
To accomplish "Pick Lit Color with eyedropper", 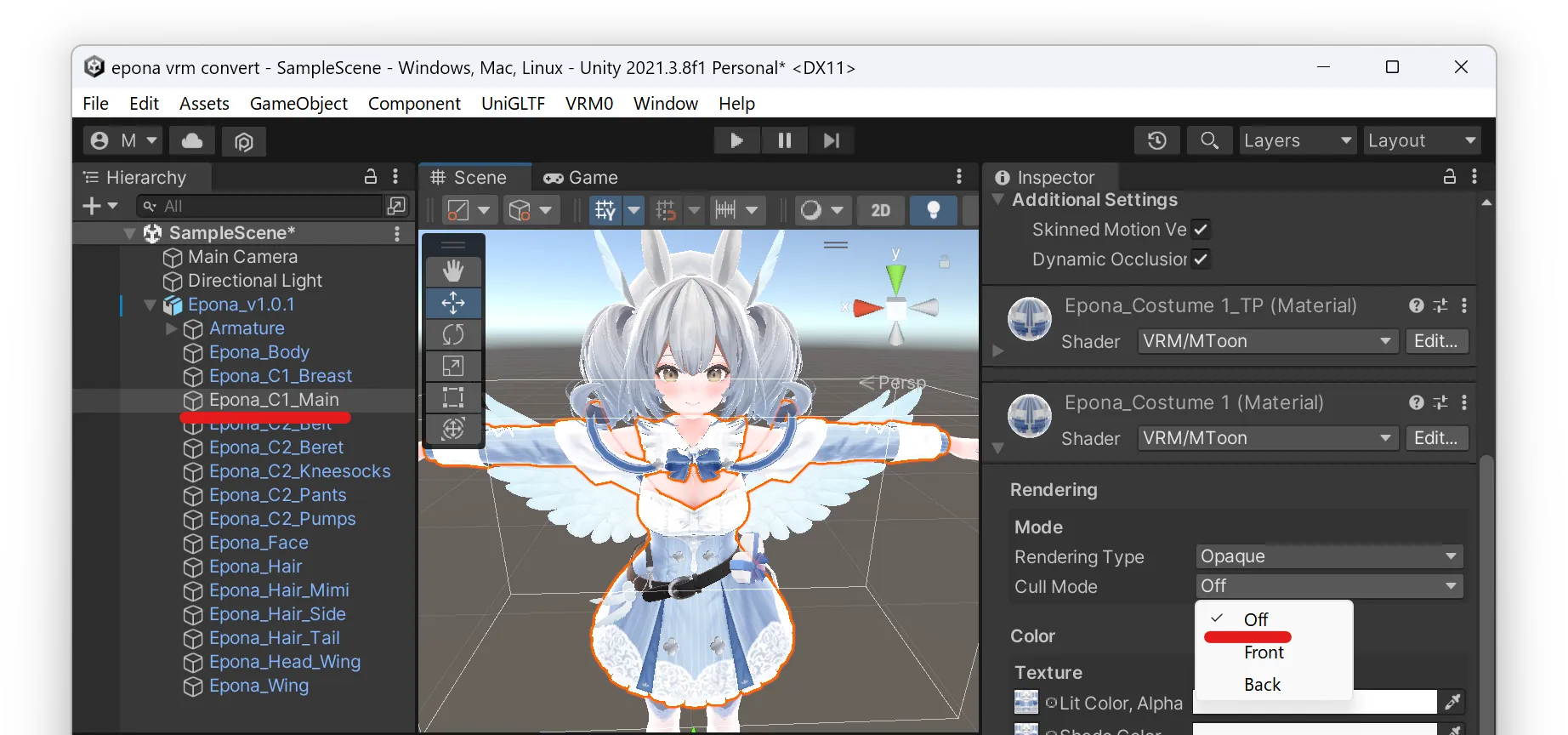I will click(x=1452, y=702).
